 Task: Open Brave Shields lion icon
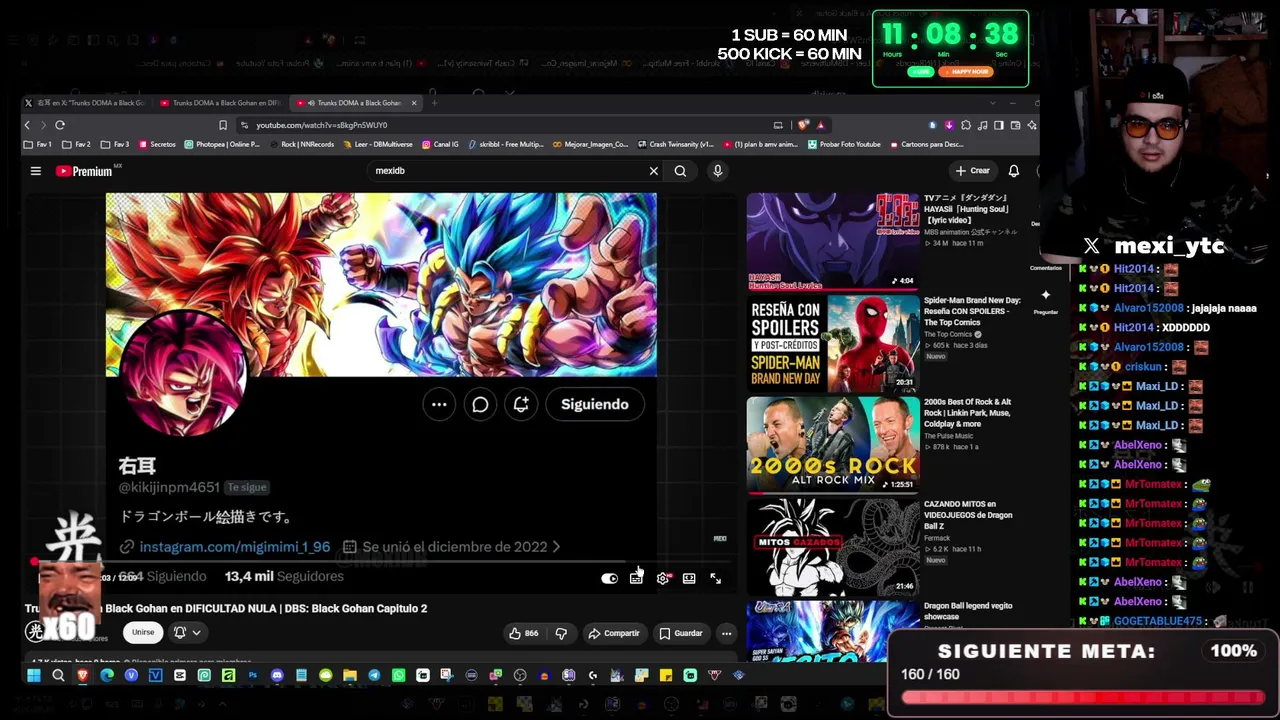[804, 125]
